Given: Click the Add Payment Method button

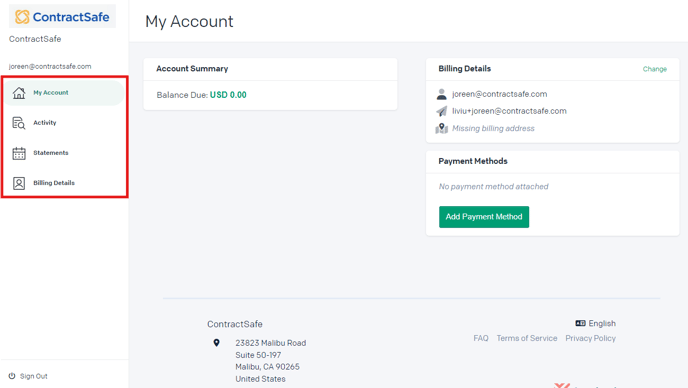Looking at the screenshot, I should 484,217.
